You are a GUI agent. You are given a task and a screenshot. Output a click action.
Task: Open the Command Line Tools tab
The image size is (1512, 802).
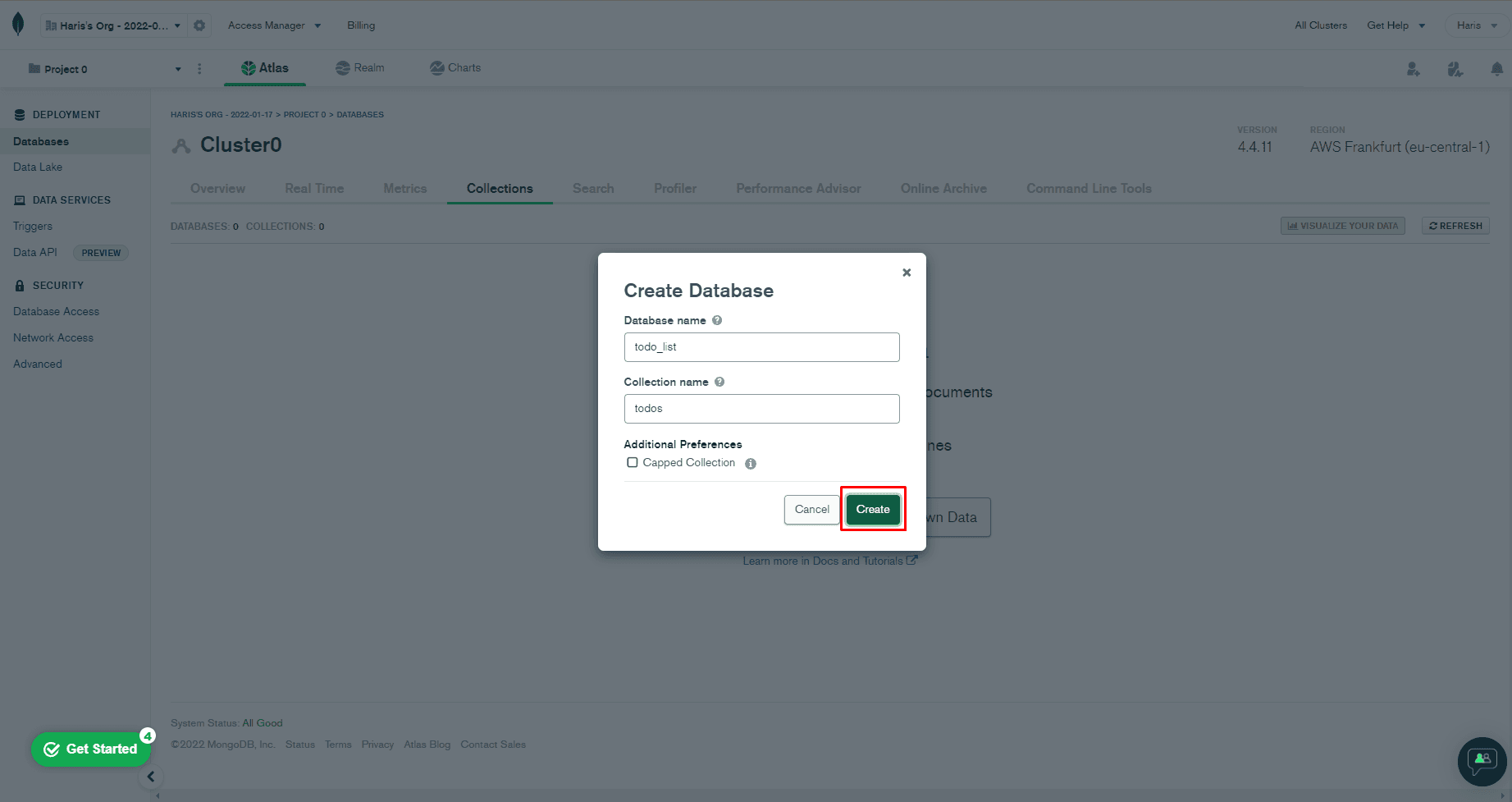(1089, 189)
